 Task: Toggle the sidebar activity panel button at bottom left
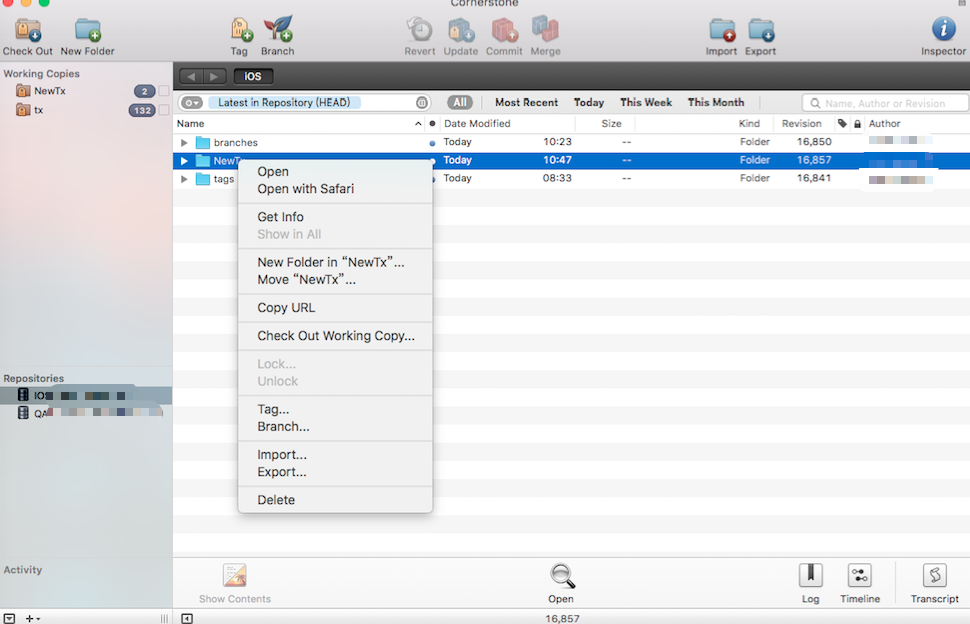coord(9,618)
